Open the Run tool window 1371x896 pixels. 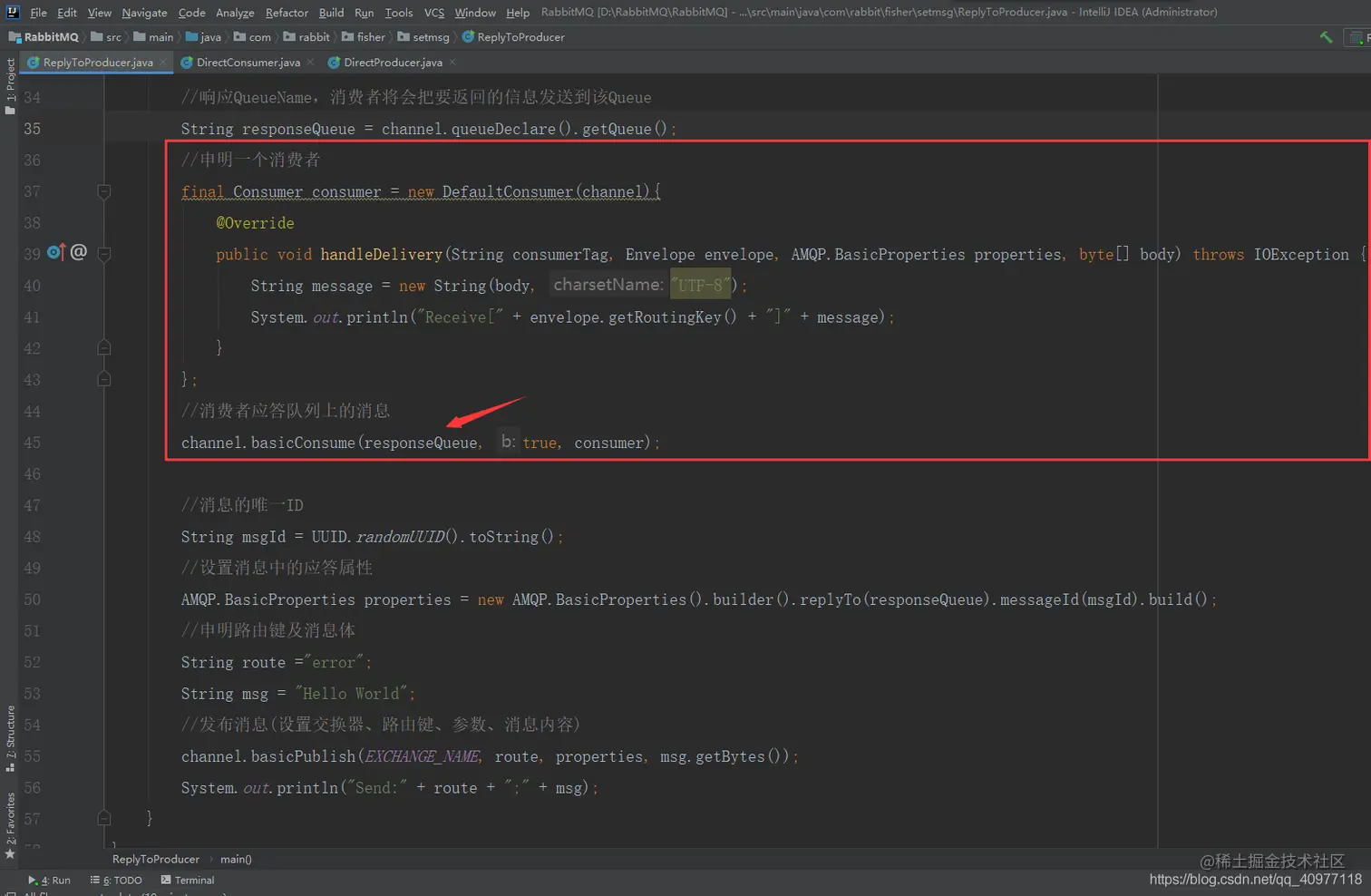coord(49,880)
